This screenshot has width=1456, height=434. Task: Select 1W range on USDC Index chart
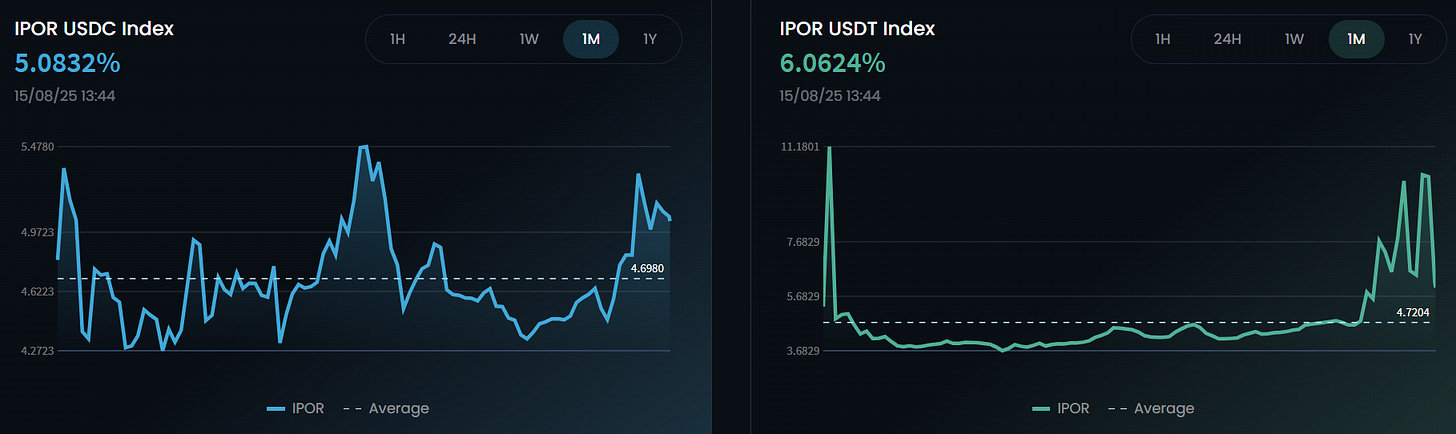(x=528, y=39)
